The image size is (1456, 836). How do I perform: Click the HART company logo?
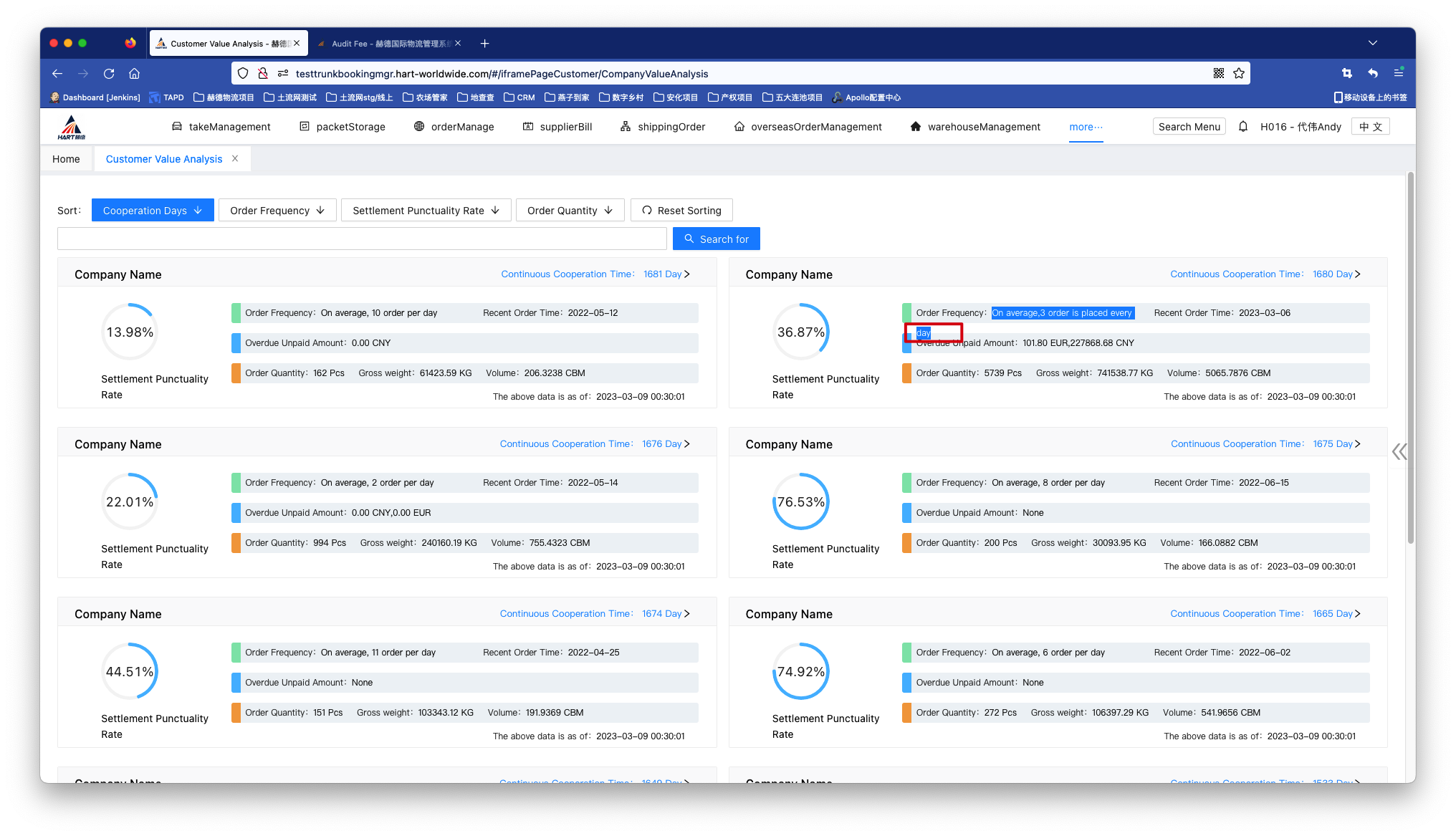(x=71, y=128)
